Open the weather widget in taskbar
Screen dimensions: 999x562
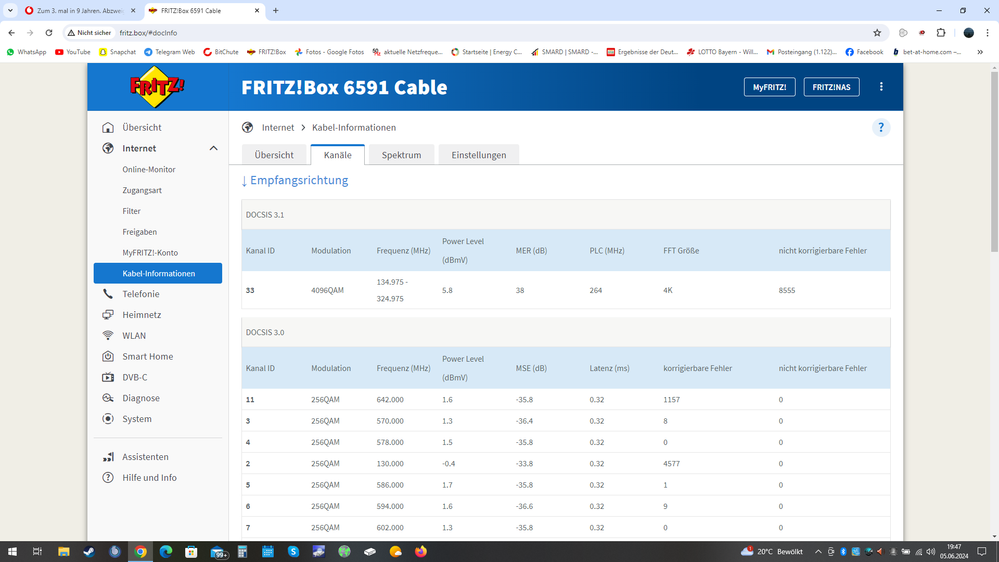click(x=771, y=552)
